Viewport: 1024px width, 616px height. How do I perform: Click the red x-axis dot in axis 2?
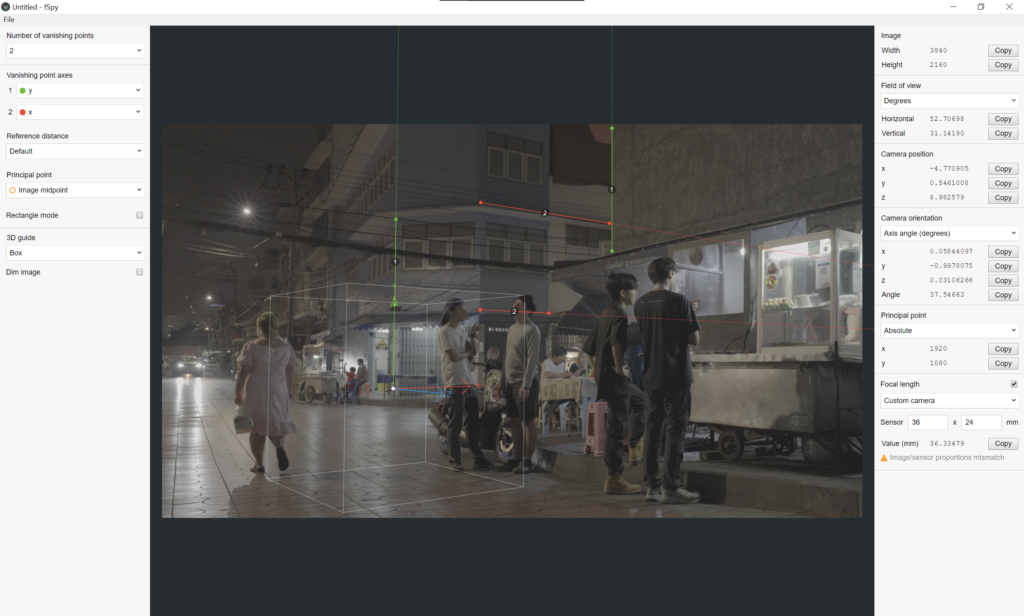click(22, 112)
